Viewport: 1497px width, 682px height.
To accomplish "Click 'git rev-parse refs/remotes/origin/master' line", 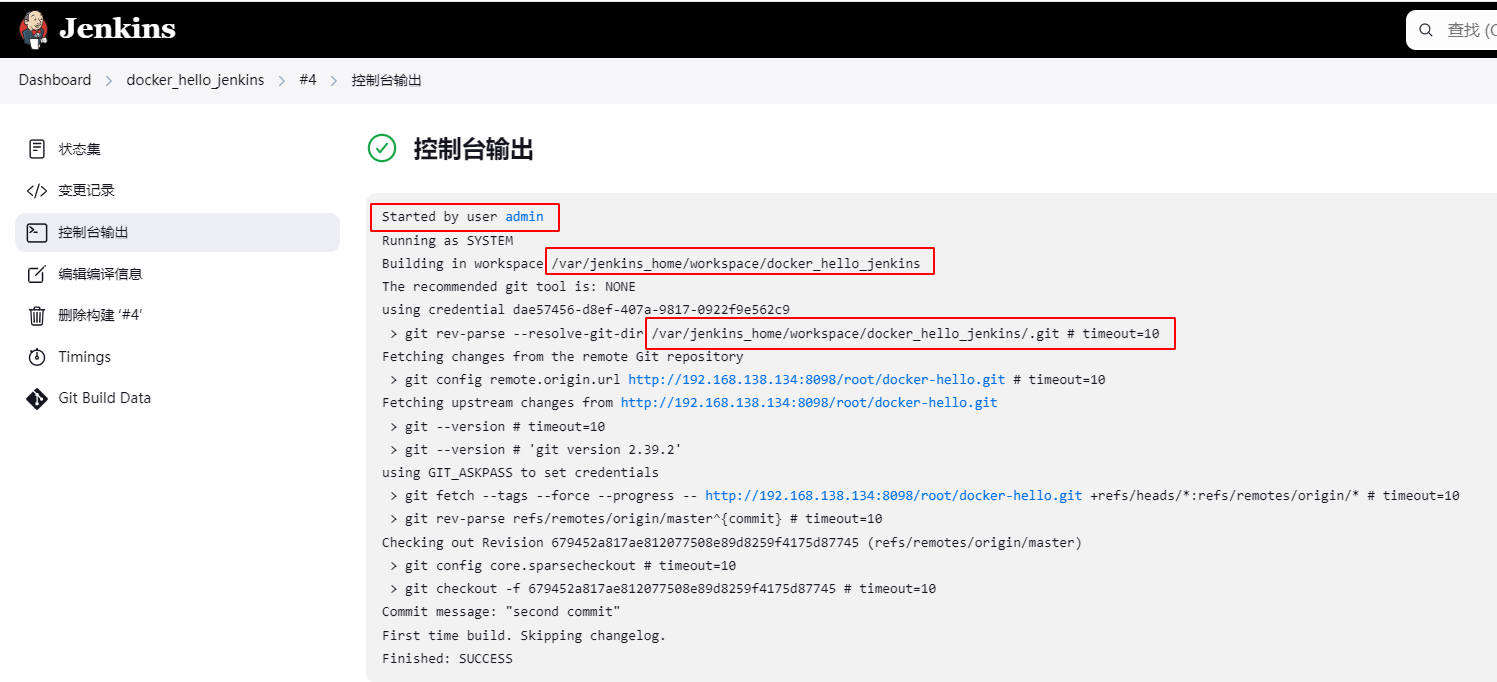I will (x=636, y=519).
